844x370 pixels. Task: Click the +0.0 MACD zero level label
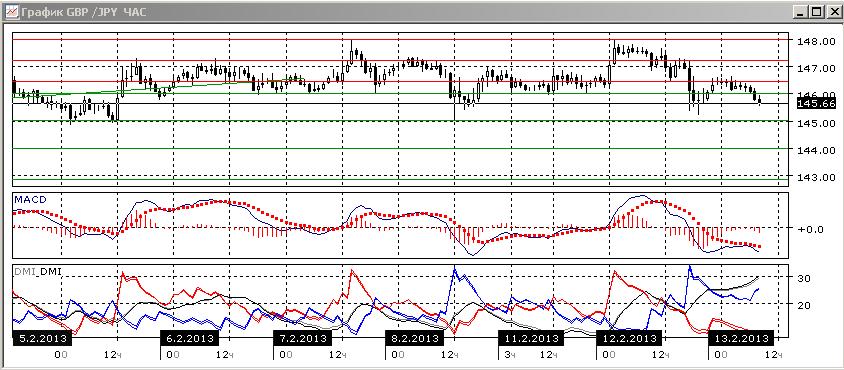(x=811, y=229)
